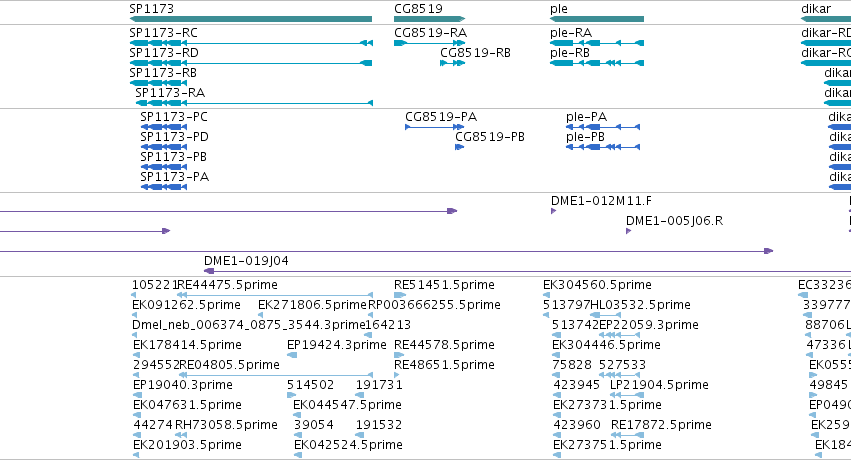Click the CG8519-PA protein feature

(434, 127)
